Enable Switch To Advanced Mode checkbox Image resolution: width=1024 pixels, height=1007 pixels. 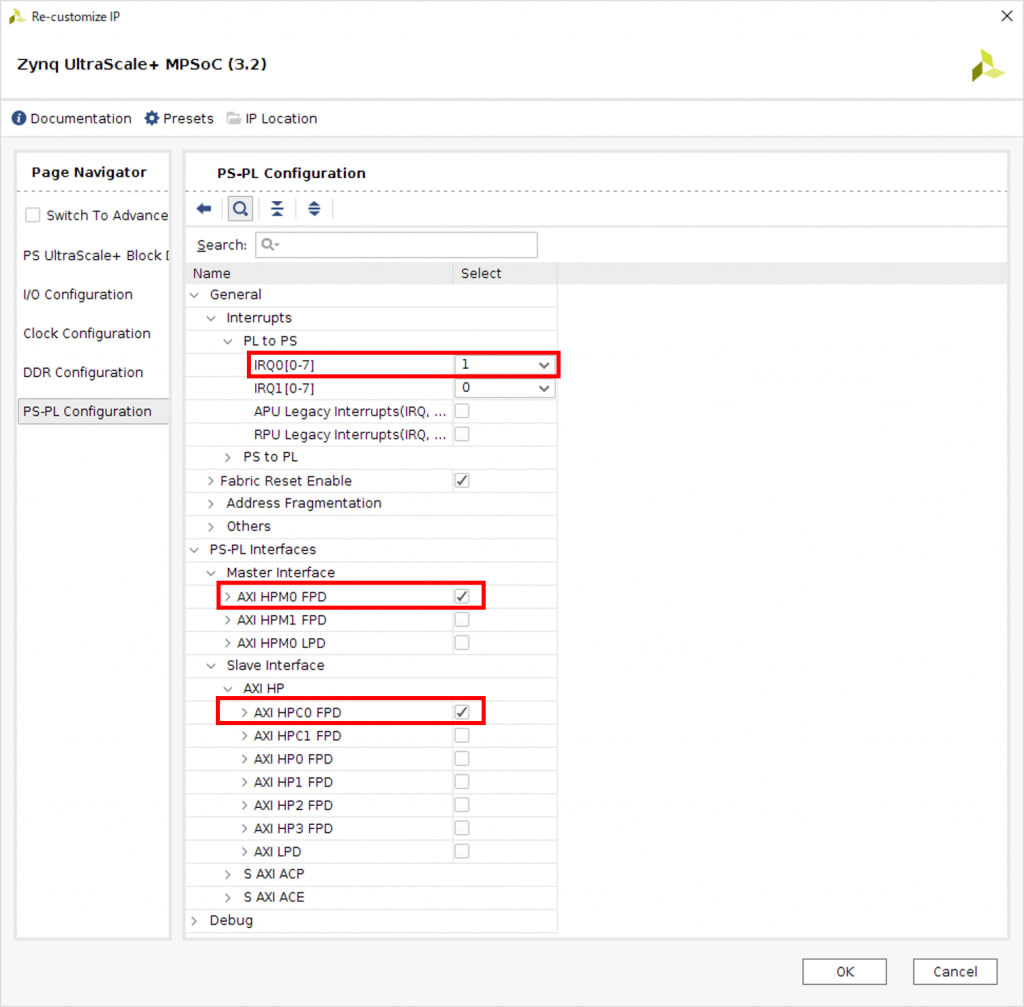point(32,215)
